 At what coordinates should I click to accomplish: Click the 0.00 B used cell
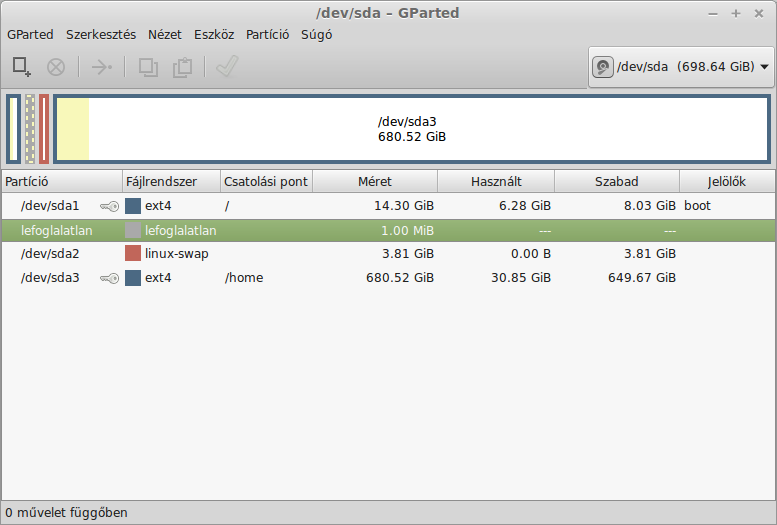(531, 254)
